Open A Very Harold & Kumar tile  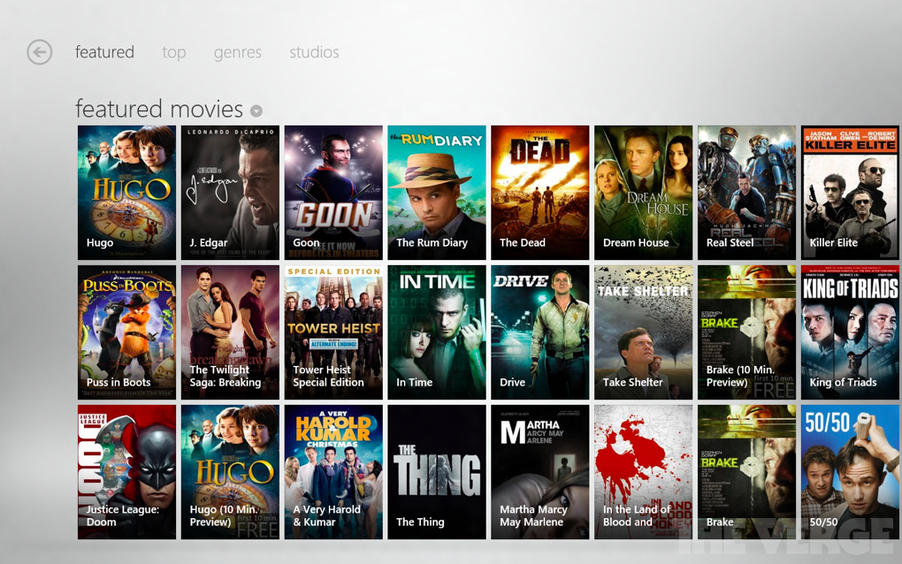pyautogui.click(x=334, y=472)
